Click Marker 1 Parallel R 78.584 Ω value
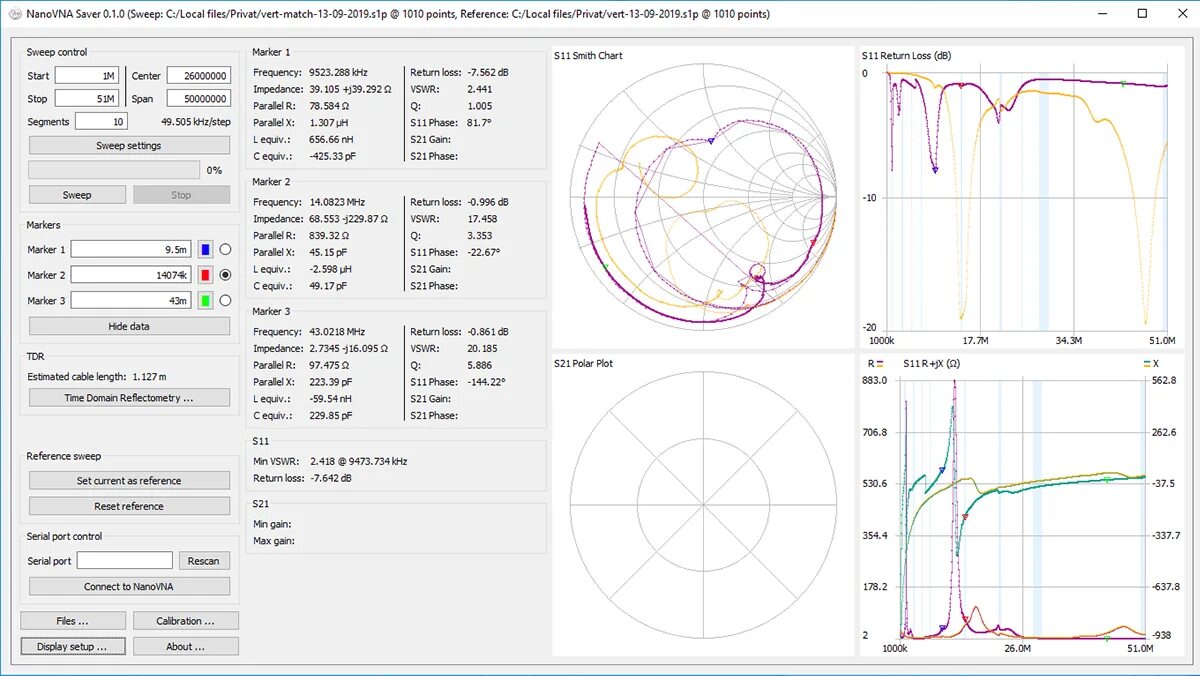Viewport: 1200px width, 676px height. (x=329, y=106)
